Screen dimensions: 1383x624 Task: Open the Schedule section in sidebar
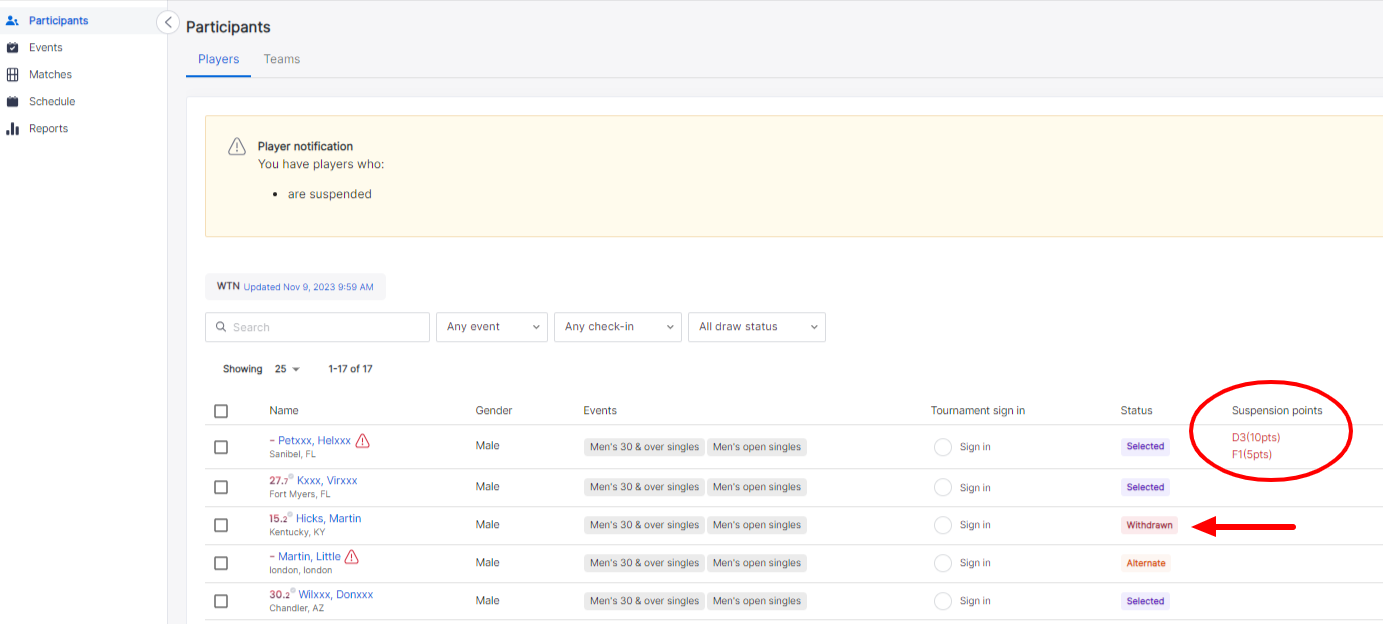tap(50, 101)
